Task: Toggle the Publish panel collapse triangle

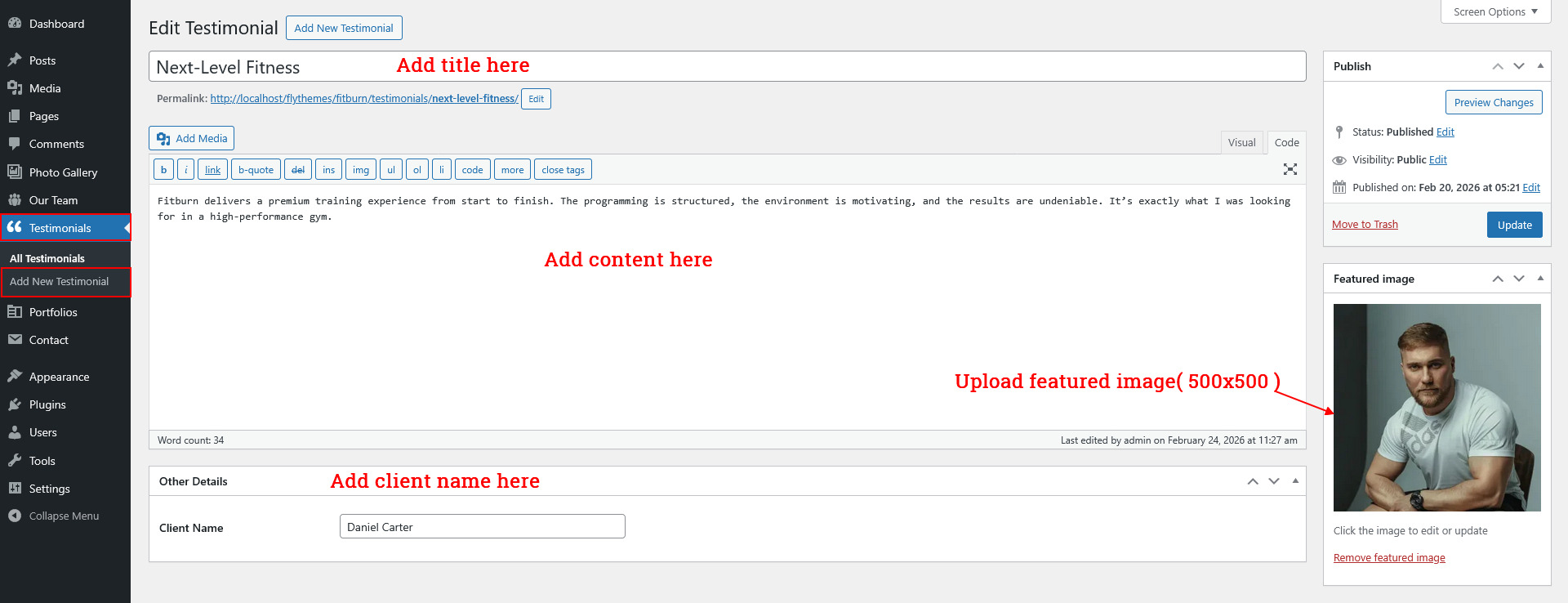Action: click(1540, 66)
